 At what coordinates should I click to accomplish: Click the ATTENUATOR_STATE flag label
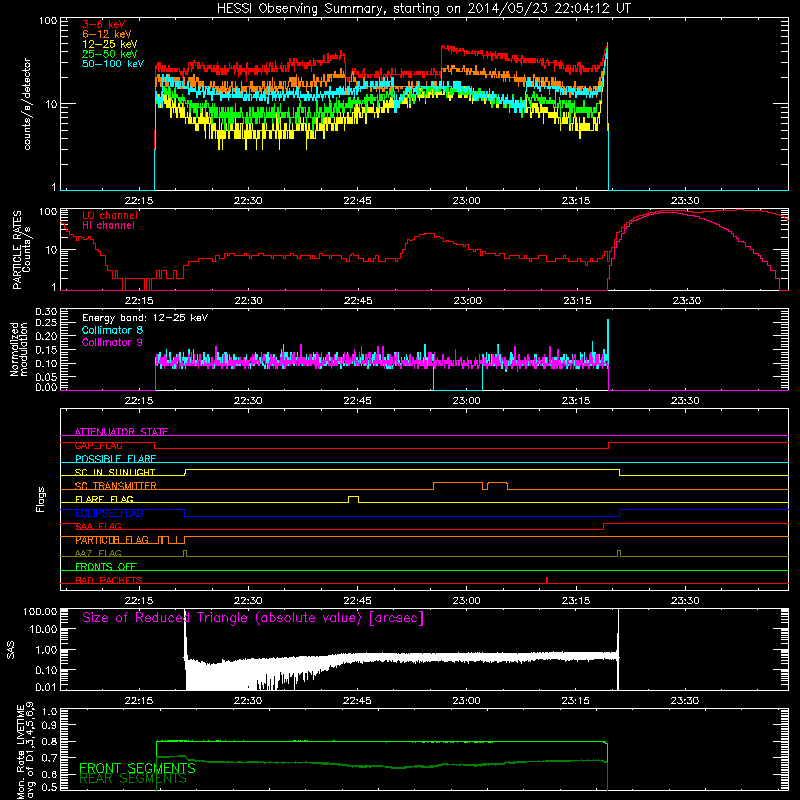tap(121, 432)
